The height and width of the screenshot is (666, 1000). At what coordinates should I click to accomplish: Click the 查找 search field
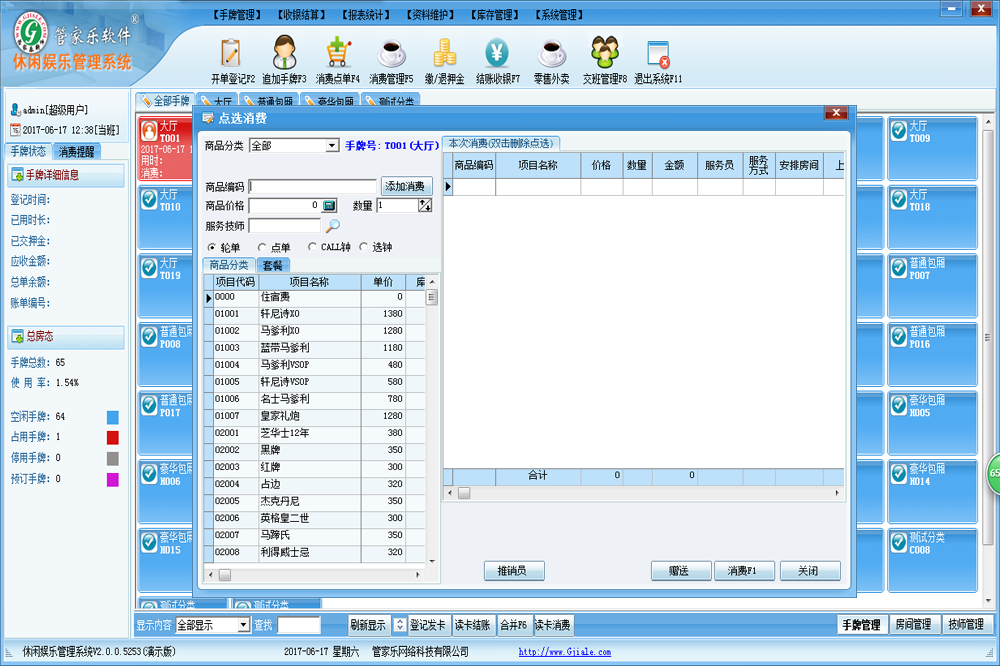(x=298, y=625)
